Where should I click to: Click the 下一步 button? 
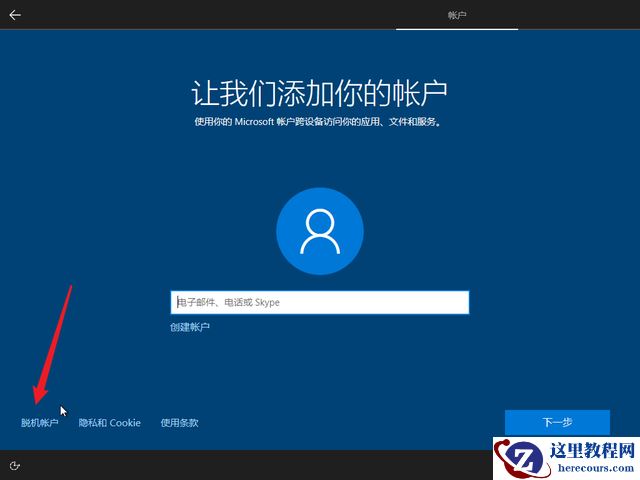(x=557, y=422)
